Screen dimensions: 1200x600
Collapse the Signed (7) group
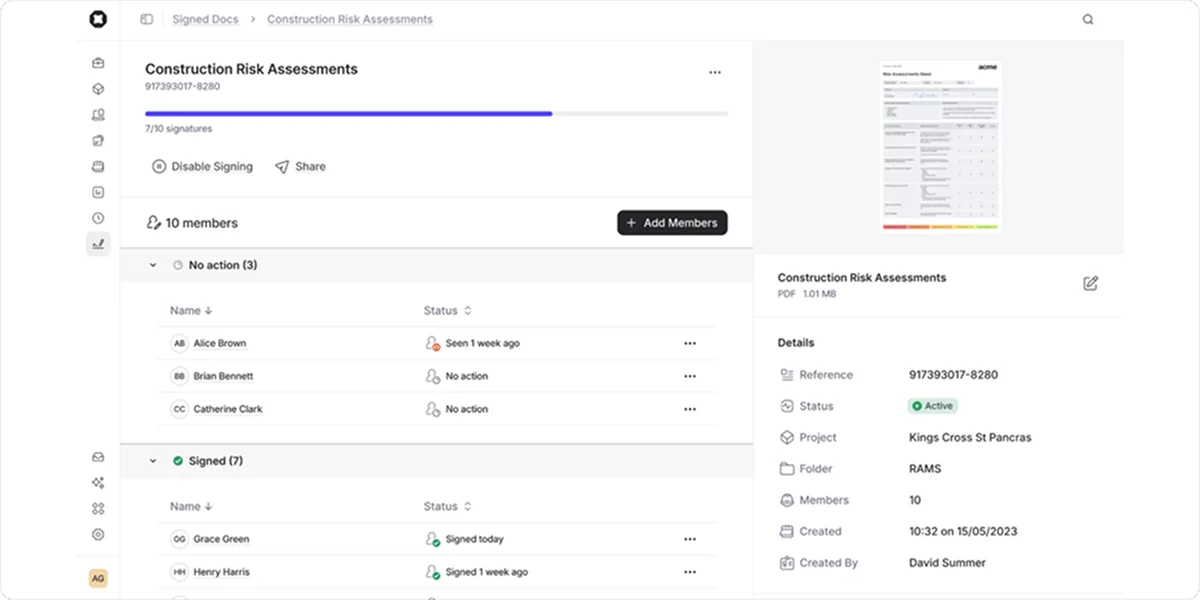[153, 461]
